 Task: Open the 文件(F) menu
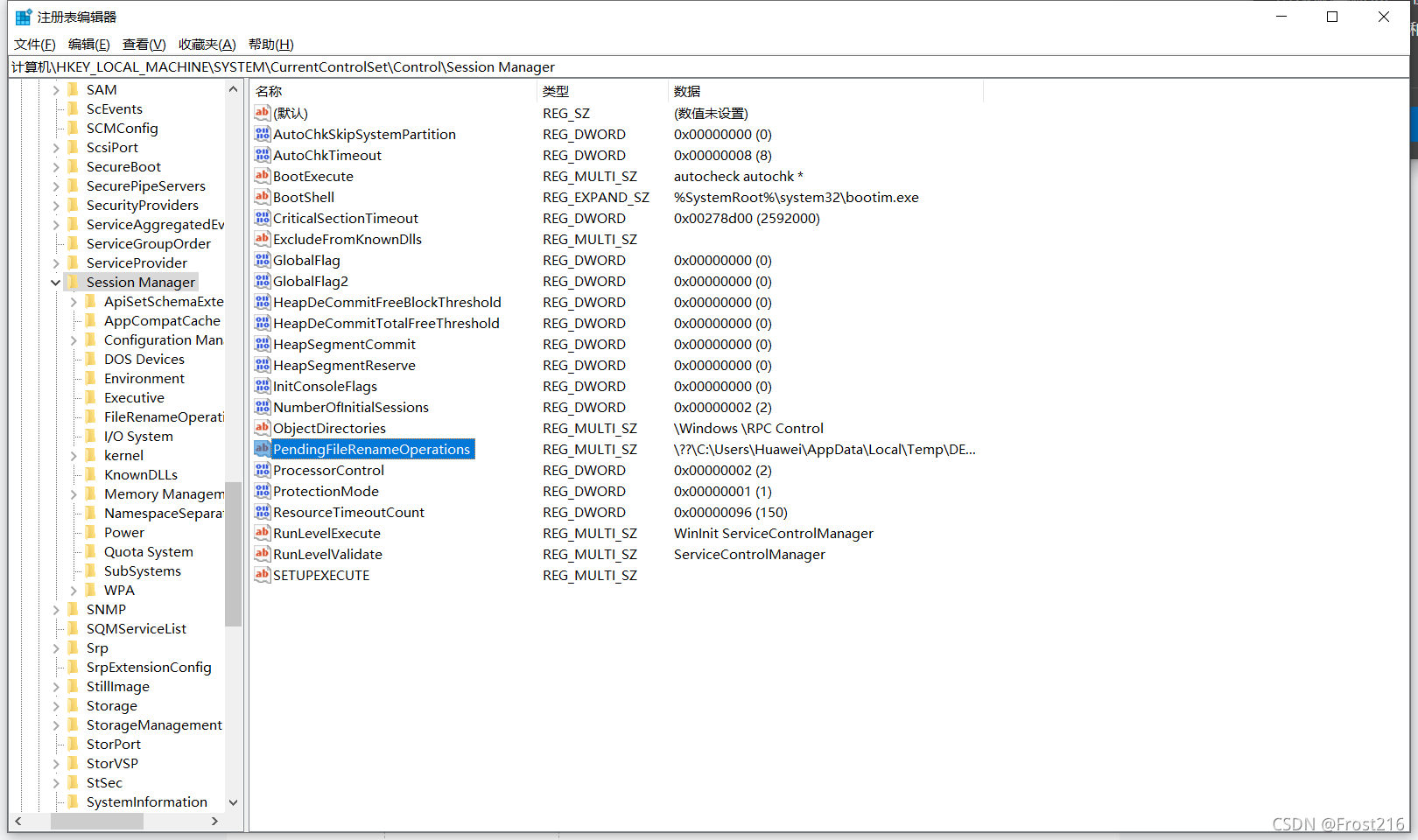35,45
